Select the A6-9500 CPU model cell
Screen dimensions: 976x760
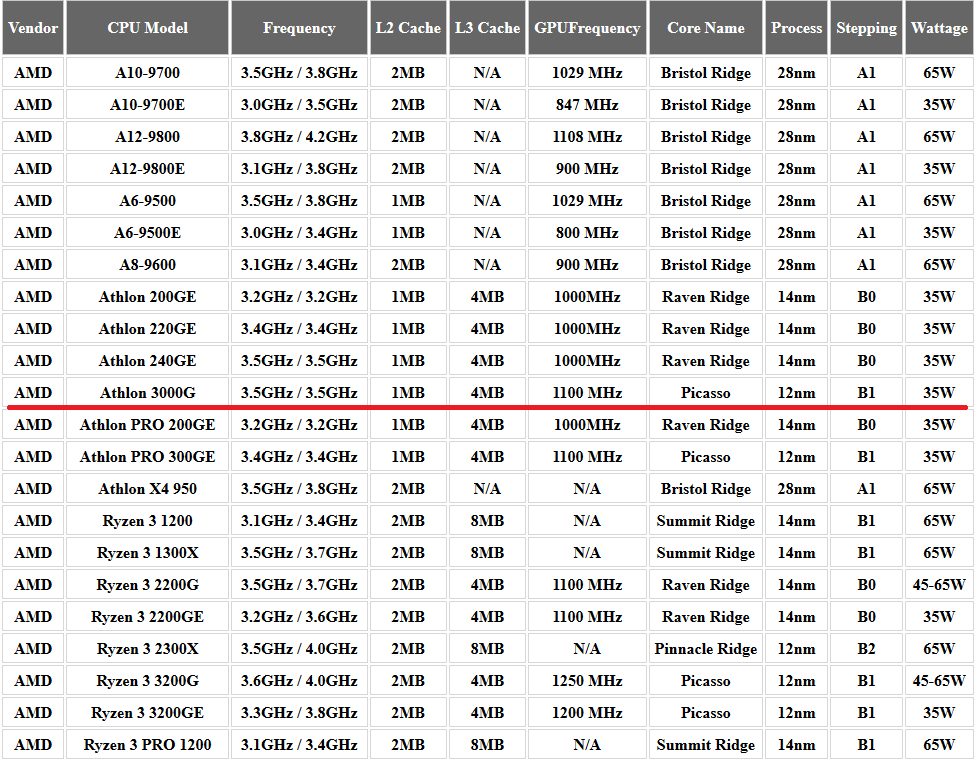(x=148, y=201)
